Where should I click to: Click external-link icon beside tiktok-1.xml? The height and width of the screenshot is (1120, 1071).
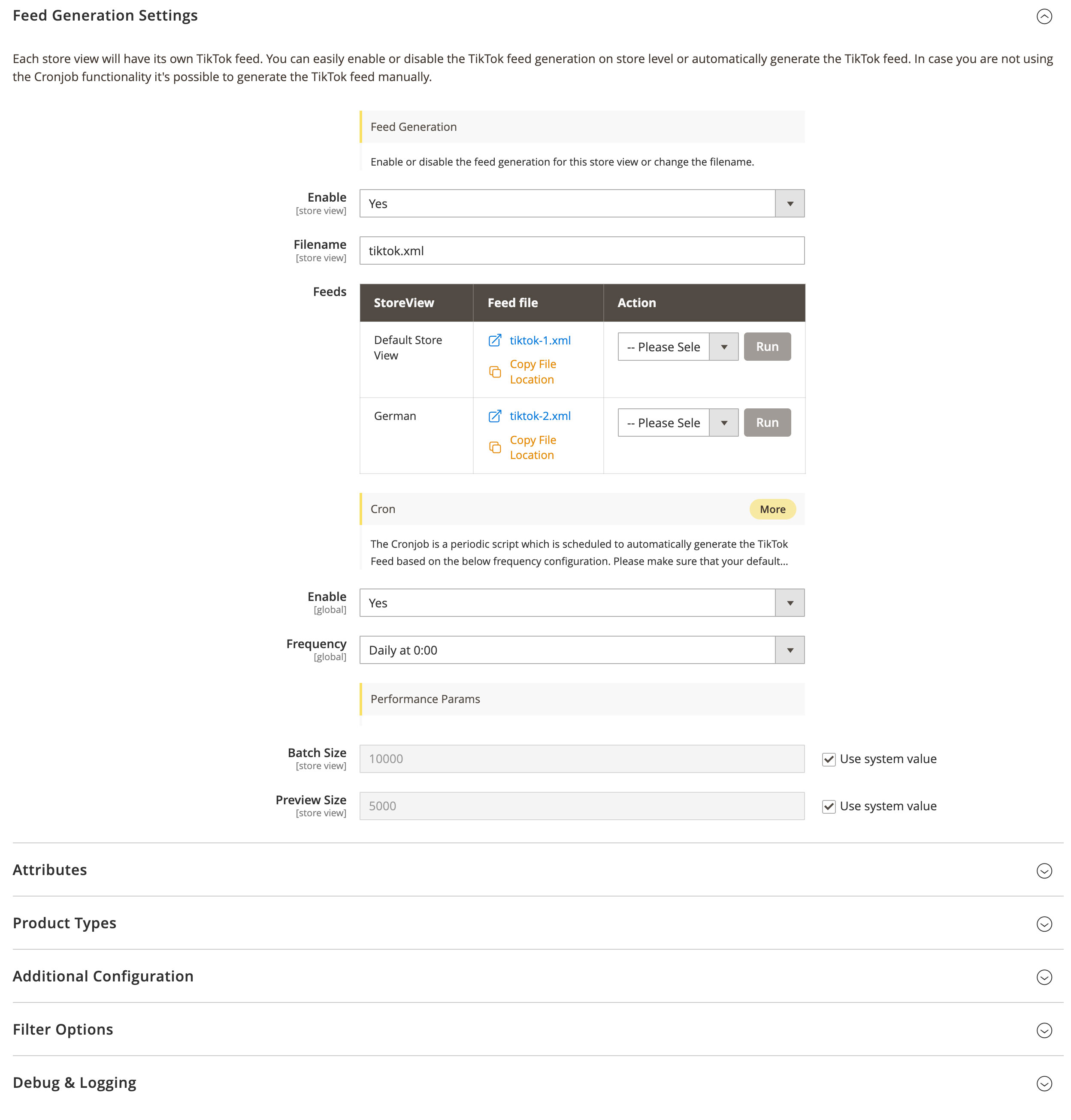coord(494,340)
